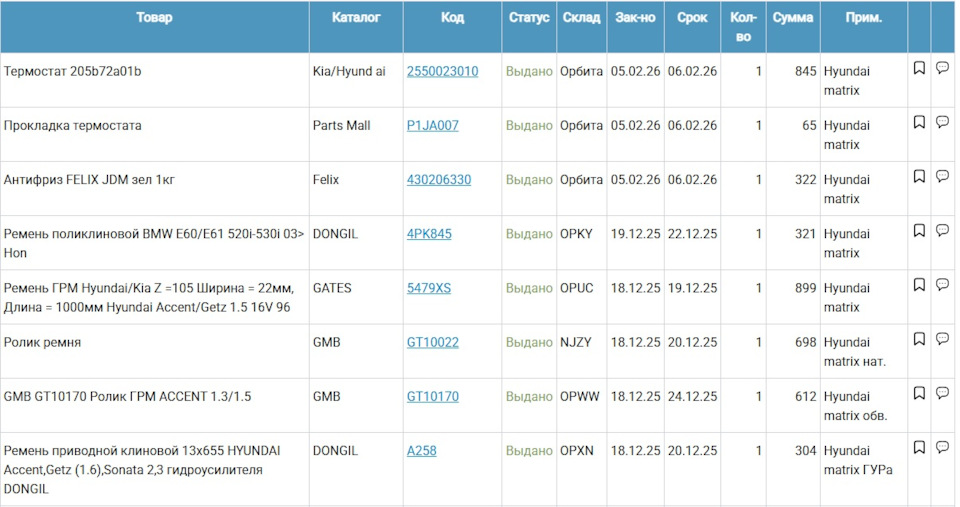The height and width of the screenshot is (507, 960).
Task: Open comment for Прокладка термостата row
Action: click(x=942, y=121)
